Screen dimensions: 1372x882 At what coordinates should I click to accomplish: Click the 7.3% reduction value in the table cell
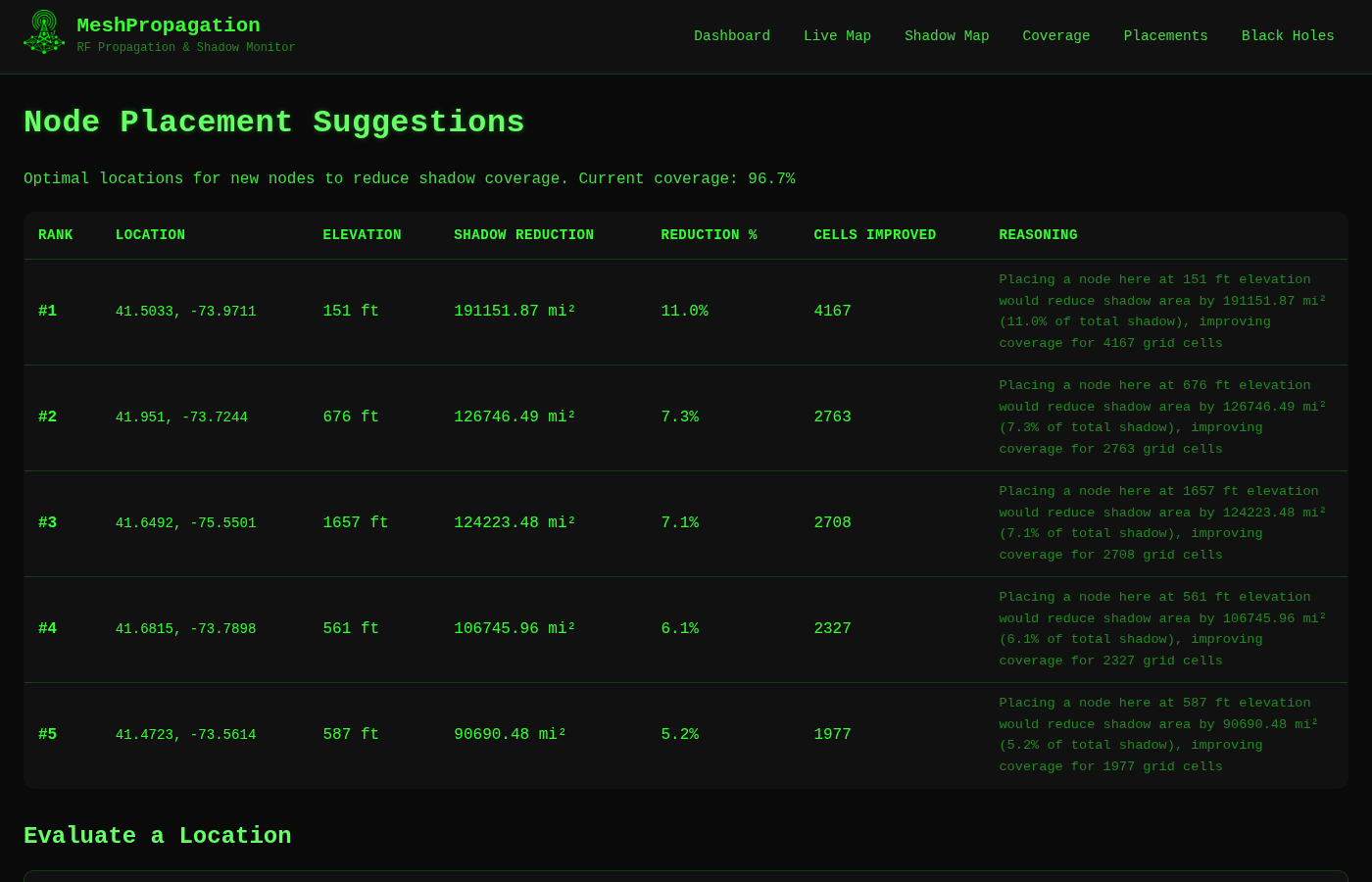679,417
